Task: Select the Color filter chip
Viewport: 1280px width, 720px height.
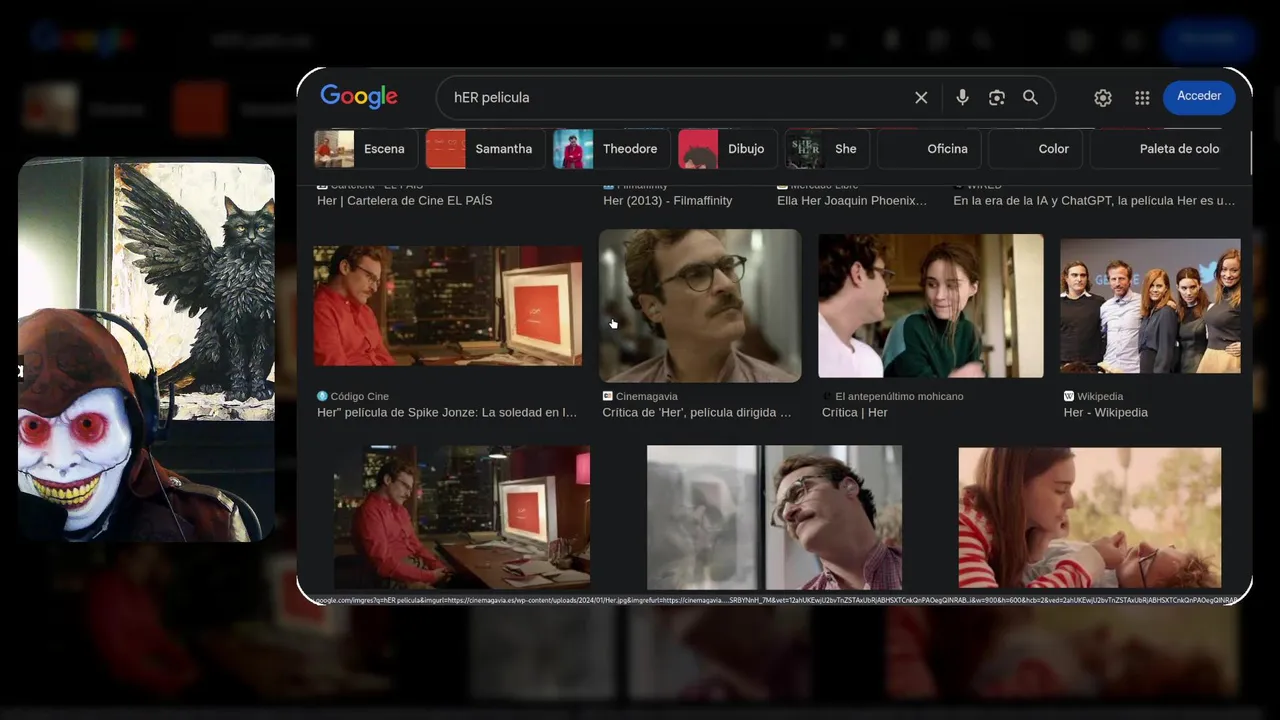Action: (1036, 149)
